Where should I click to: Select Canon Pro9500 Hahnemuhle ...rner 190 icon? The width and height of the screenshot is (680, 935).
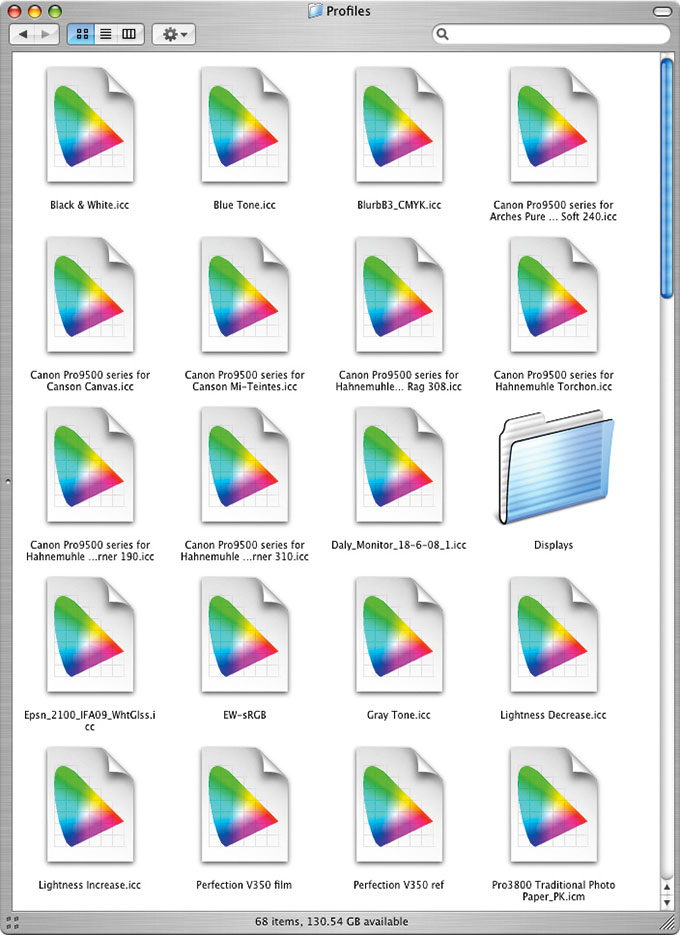[x=90, y=465]
